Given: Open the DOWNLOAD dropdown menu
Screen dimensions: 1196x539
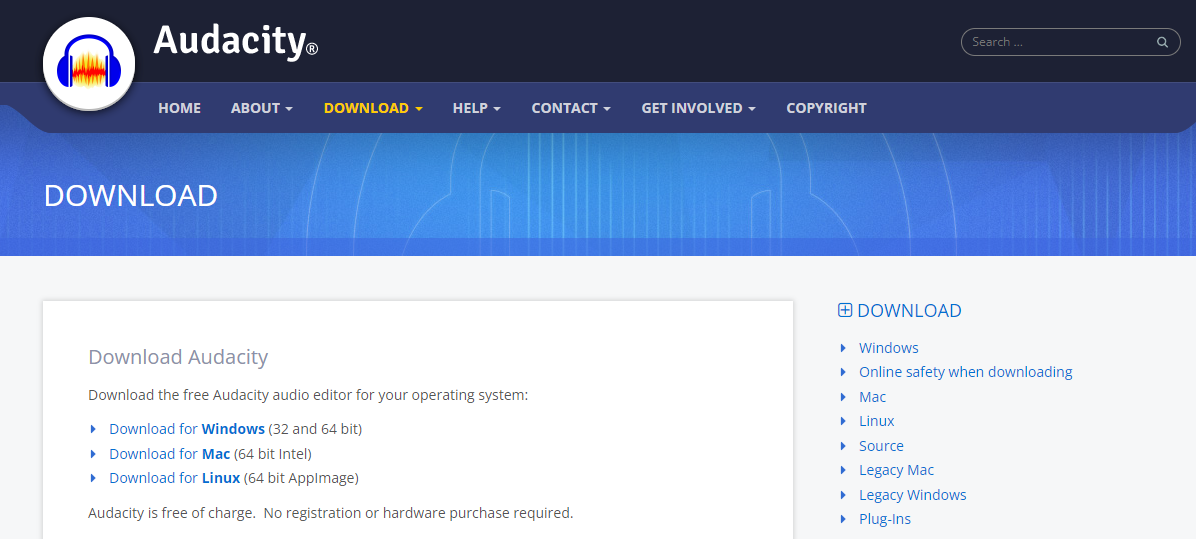Looking at the screenshot, I should 373,108.
